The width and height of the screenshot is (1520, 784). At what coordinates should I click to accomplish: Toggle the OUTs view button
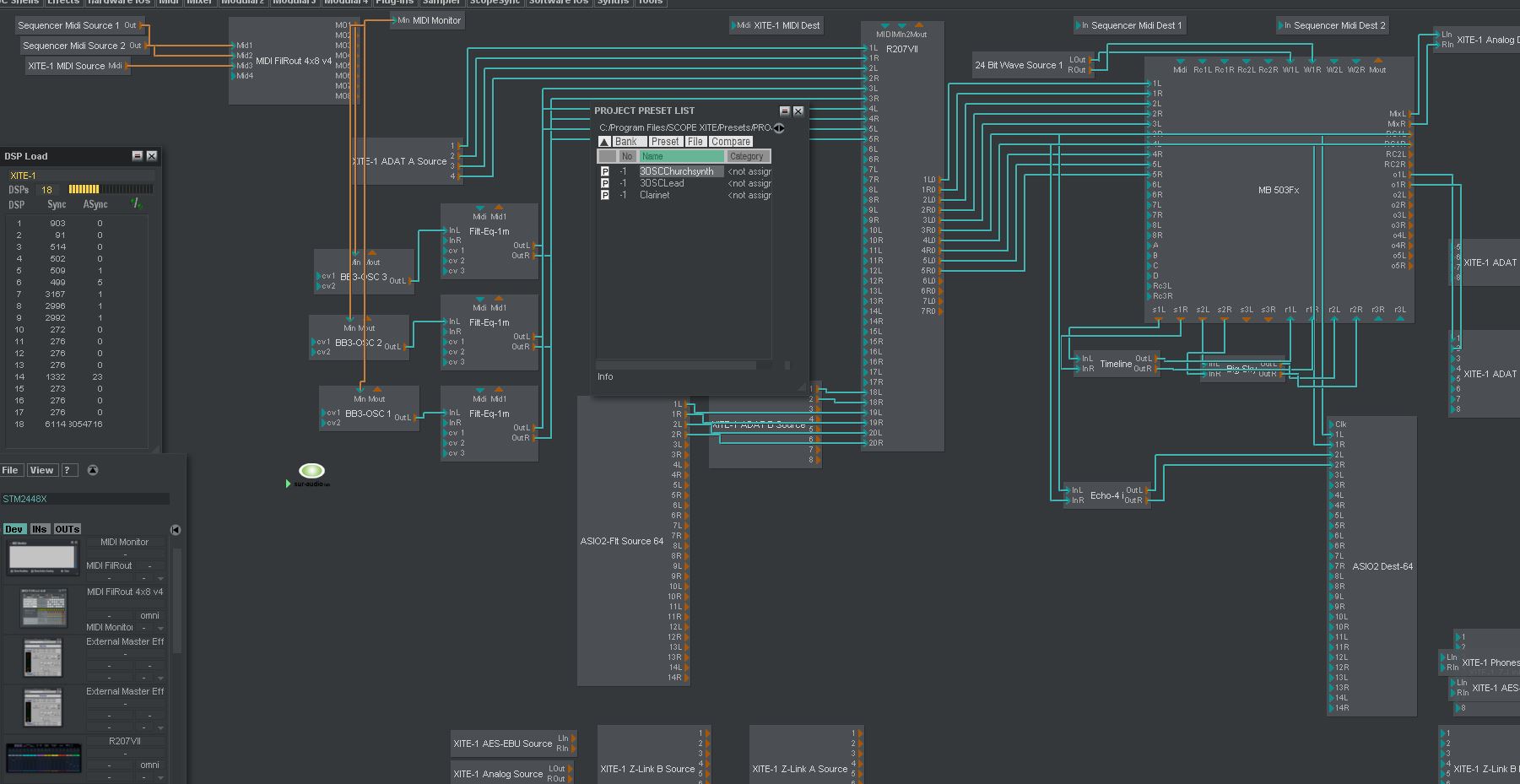click(x=68, y=529)
